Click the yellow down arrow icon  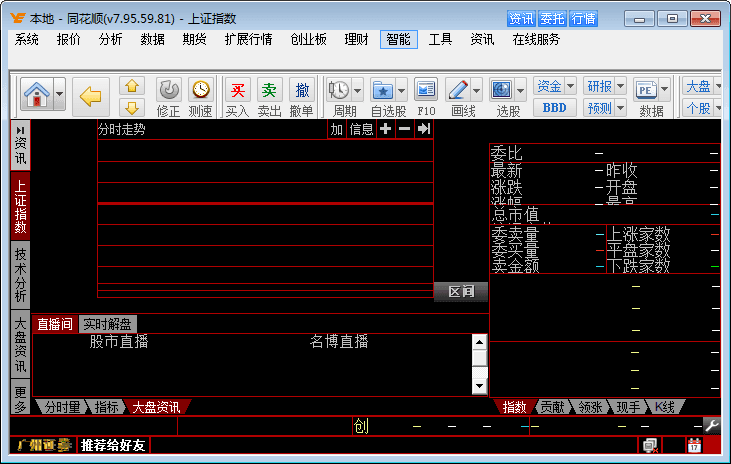132,108
